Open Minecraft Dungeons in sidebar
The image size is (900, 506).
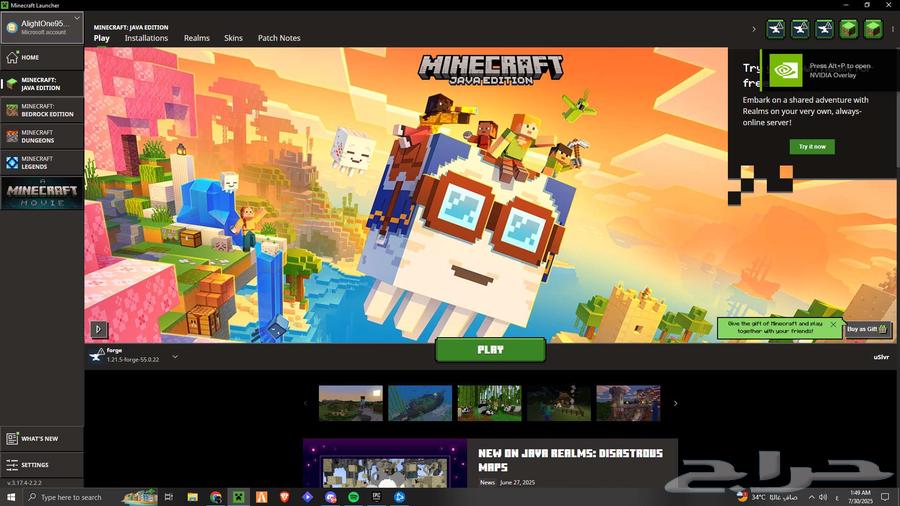point(42,137)
